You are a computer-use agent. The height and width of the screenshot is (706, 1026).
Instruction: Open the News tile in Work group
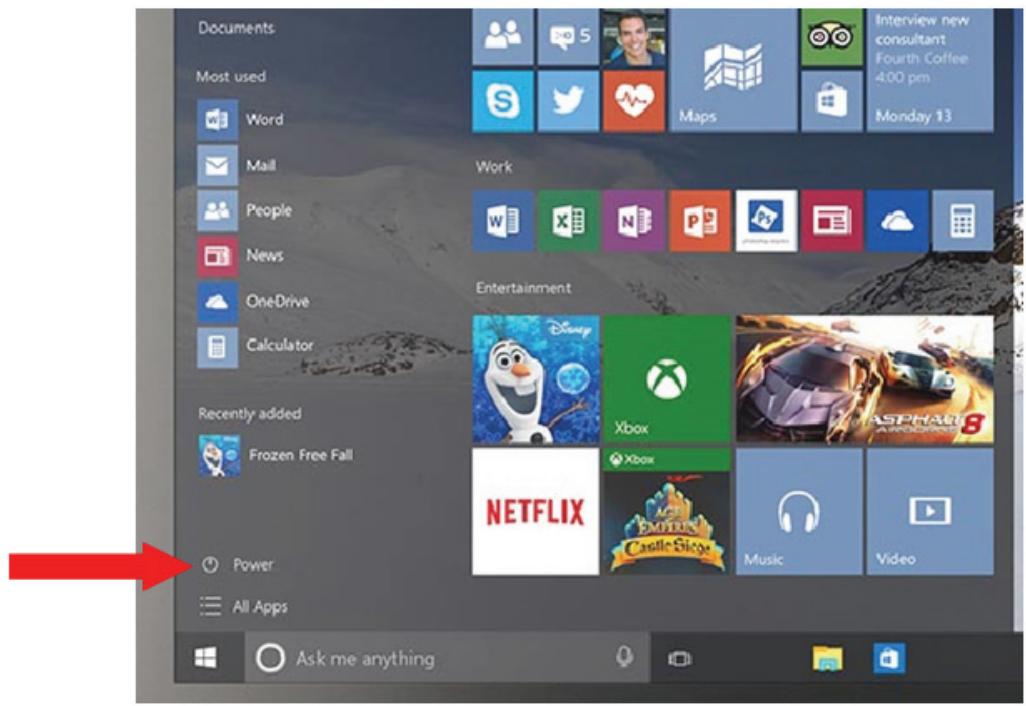tap(832, 221)
